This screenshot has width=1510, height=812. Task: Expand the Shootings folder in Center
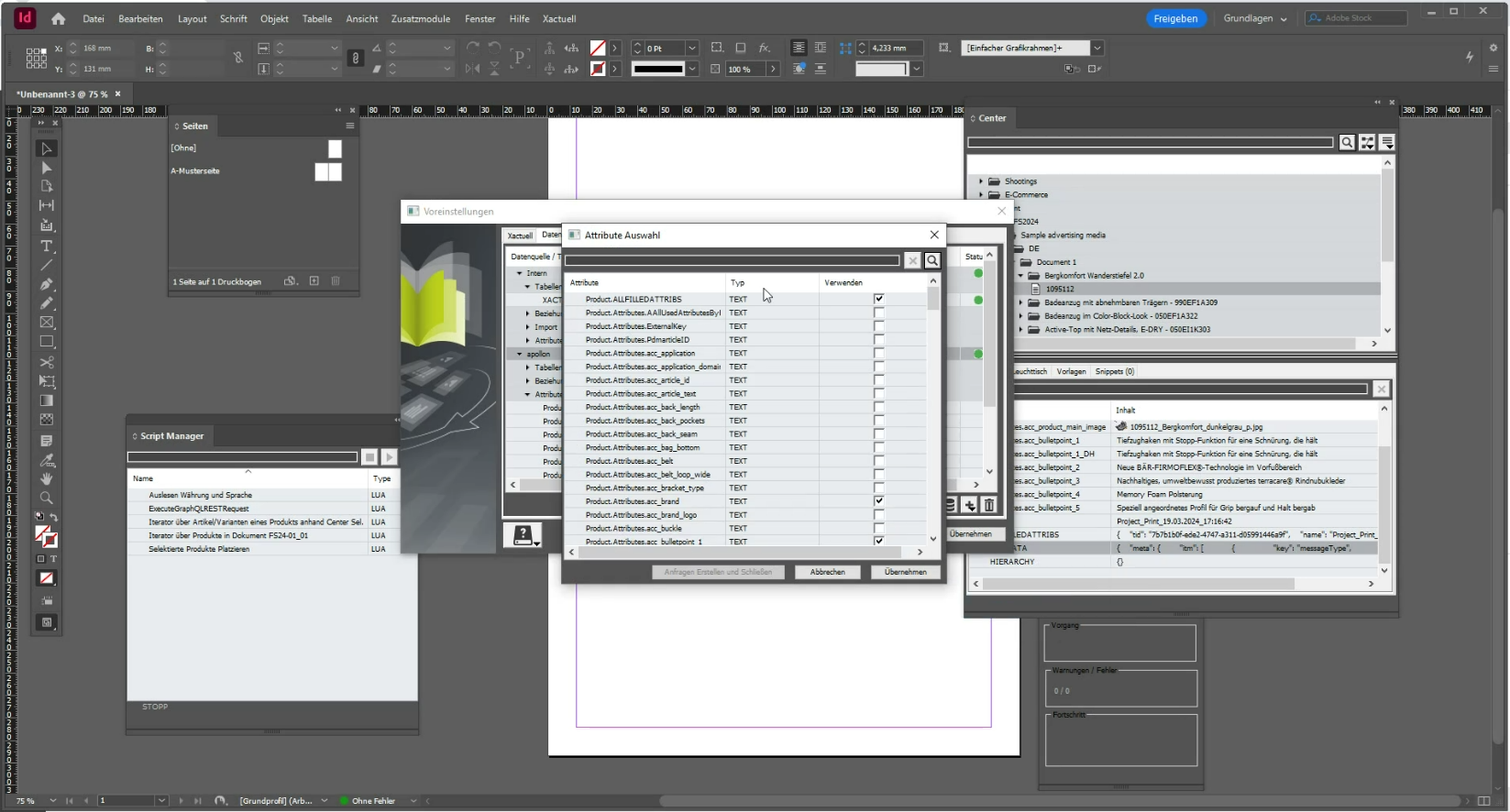pyautogui.click(x=980, y=181)
